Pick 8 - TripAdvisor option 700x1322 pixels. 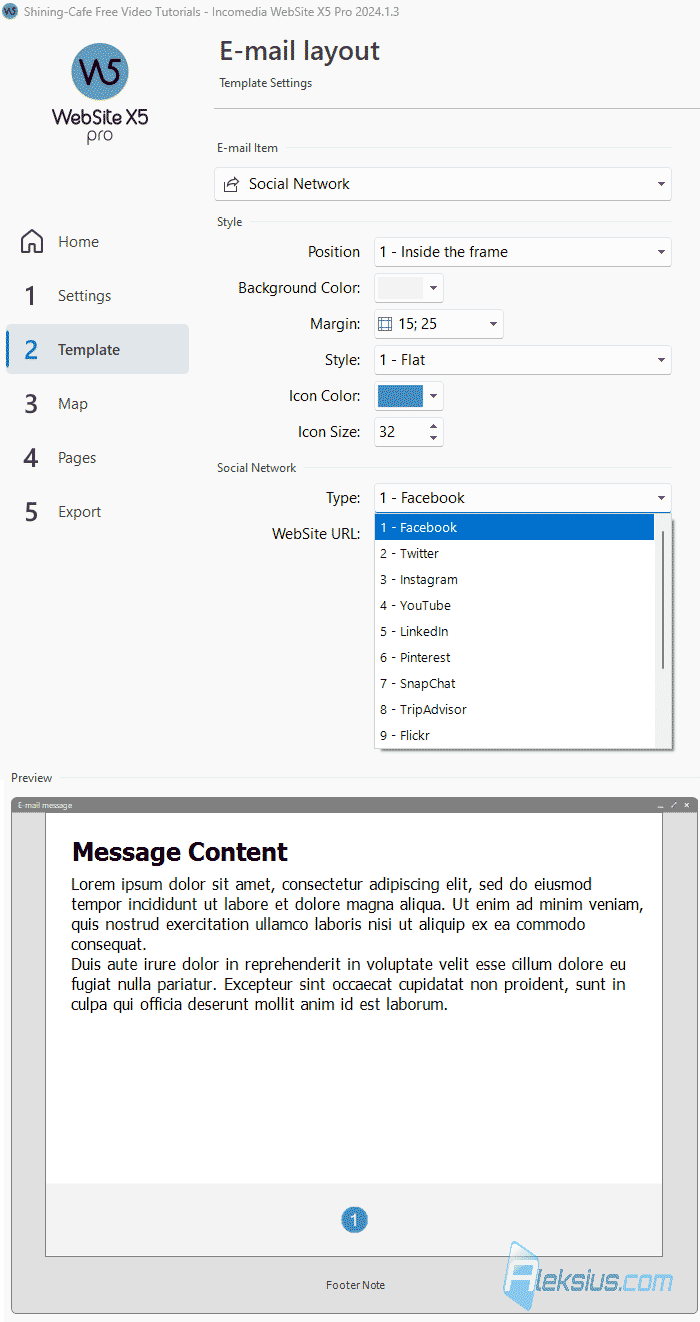tap(514, 709)
